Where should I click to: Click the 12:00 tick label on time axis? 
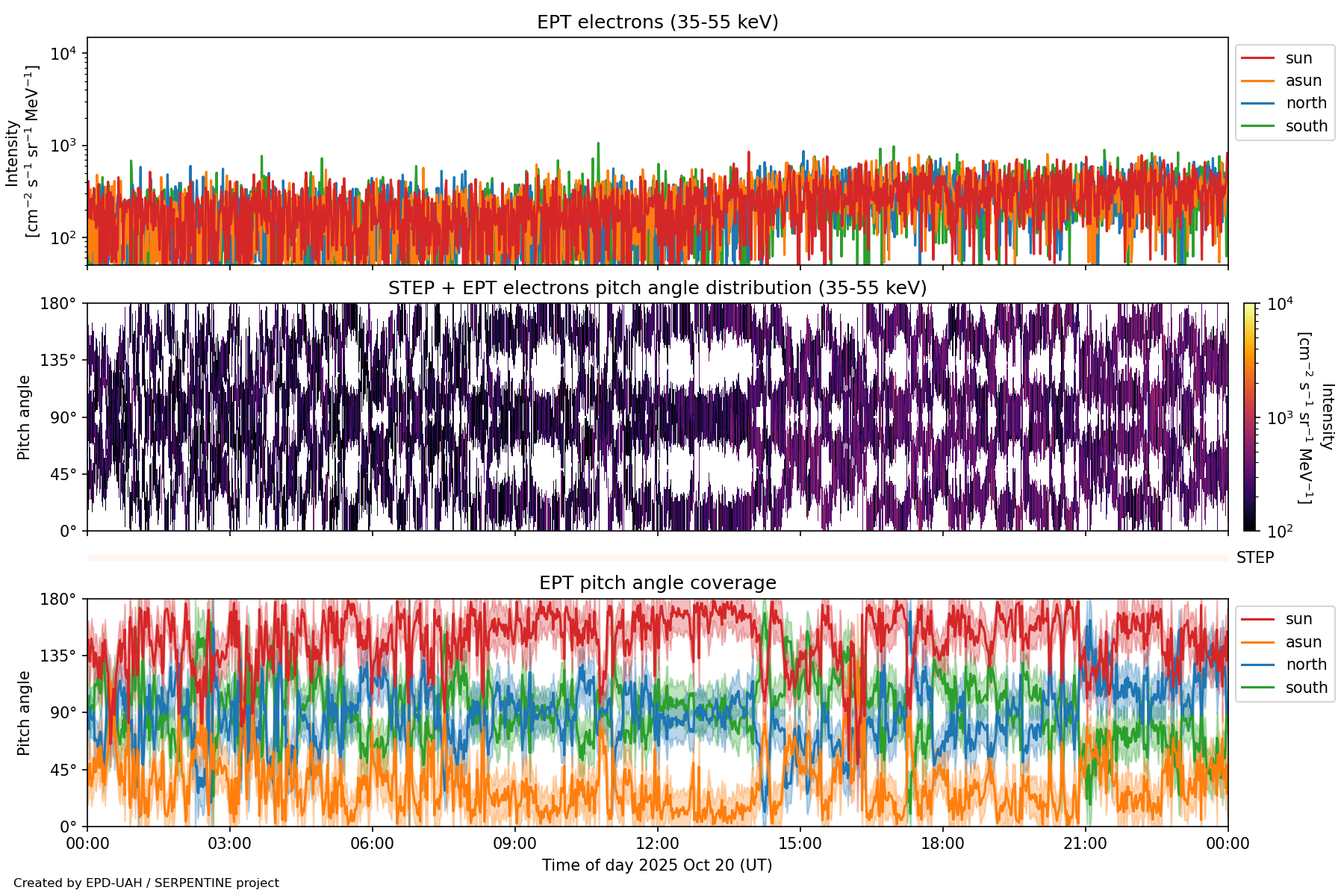coord(657,844)
